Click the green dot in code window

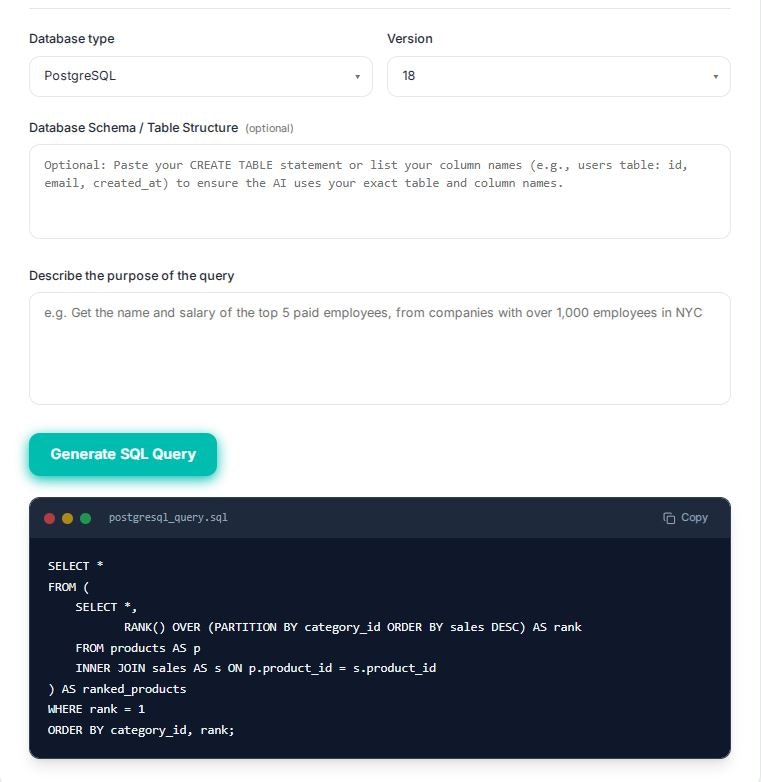pyautogui.click(x=85, y=518)
